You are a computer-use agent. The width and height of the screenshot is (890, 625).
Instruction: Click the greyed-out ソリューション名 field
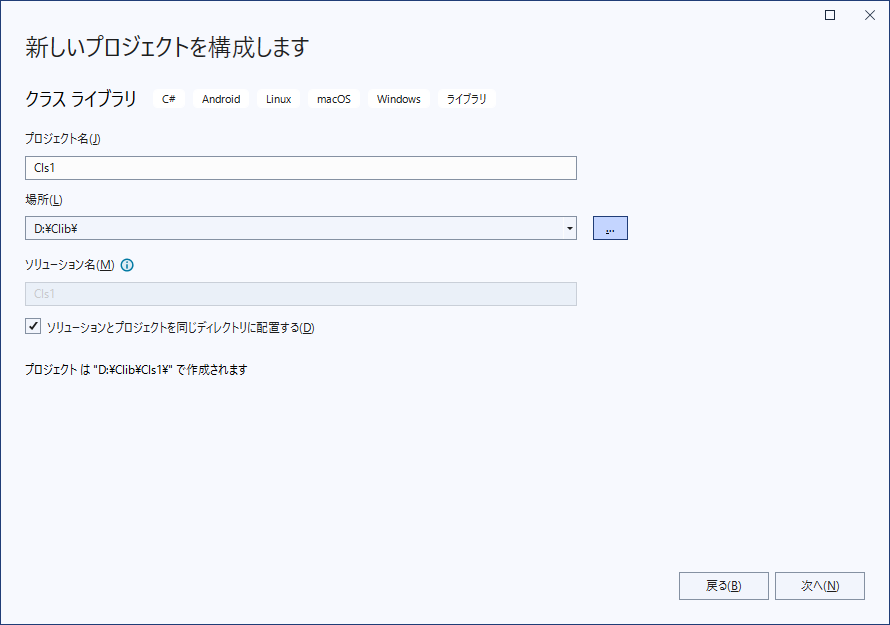(300, 294)
